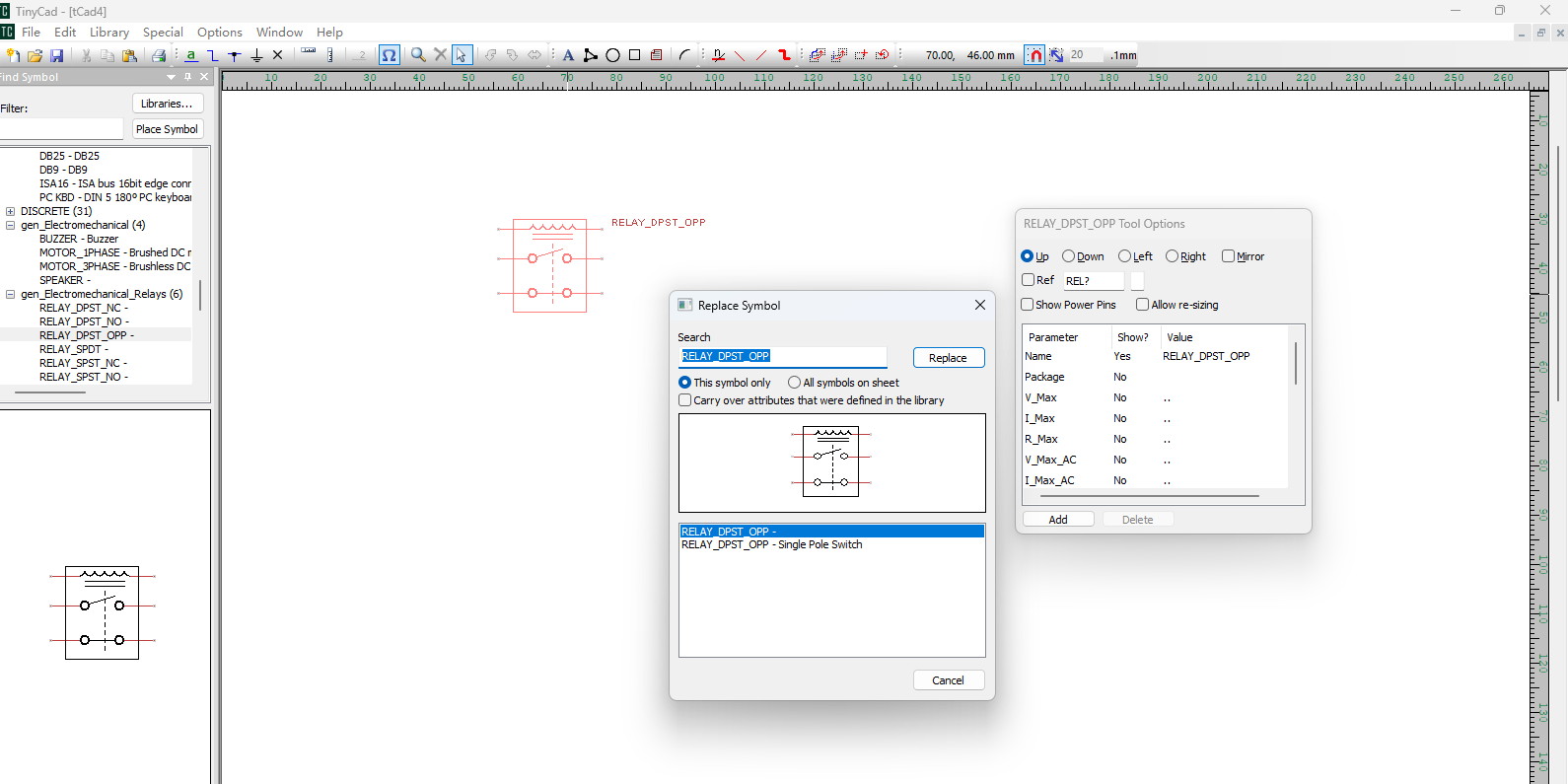Select the power/ground symbol tool
This screenshot has width=1568, height=784.
[x=256, y=56]
